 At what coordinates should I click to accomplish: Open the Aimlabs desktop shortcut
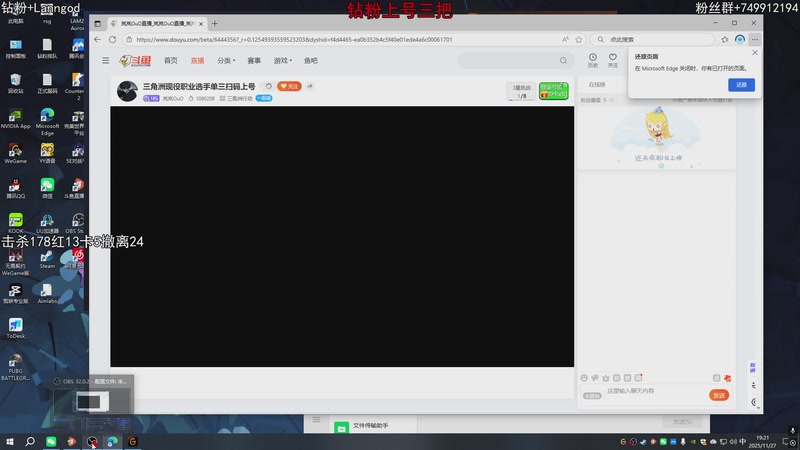point(47,294)
